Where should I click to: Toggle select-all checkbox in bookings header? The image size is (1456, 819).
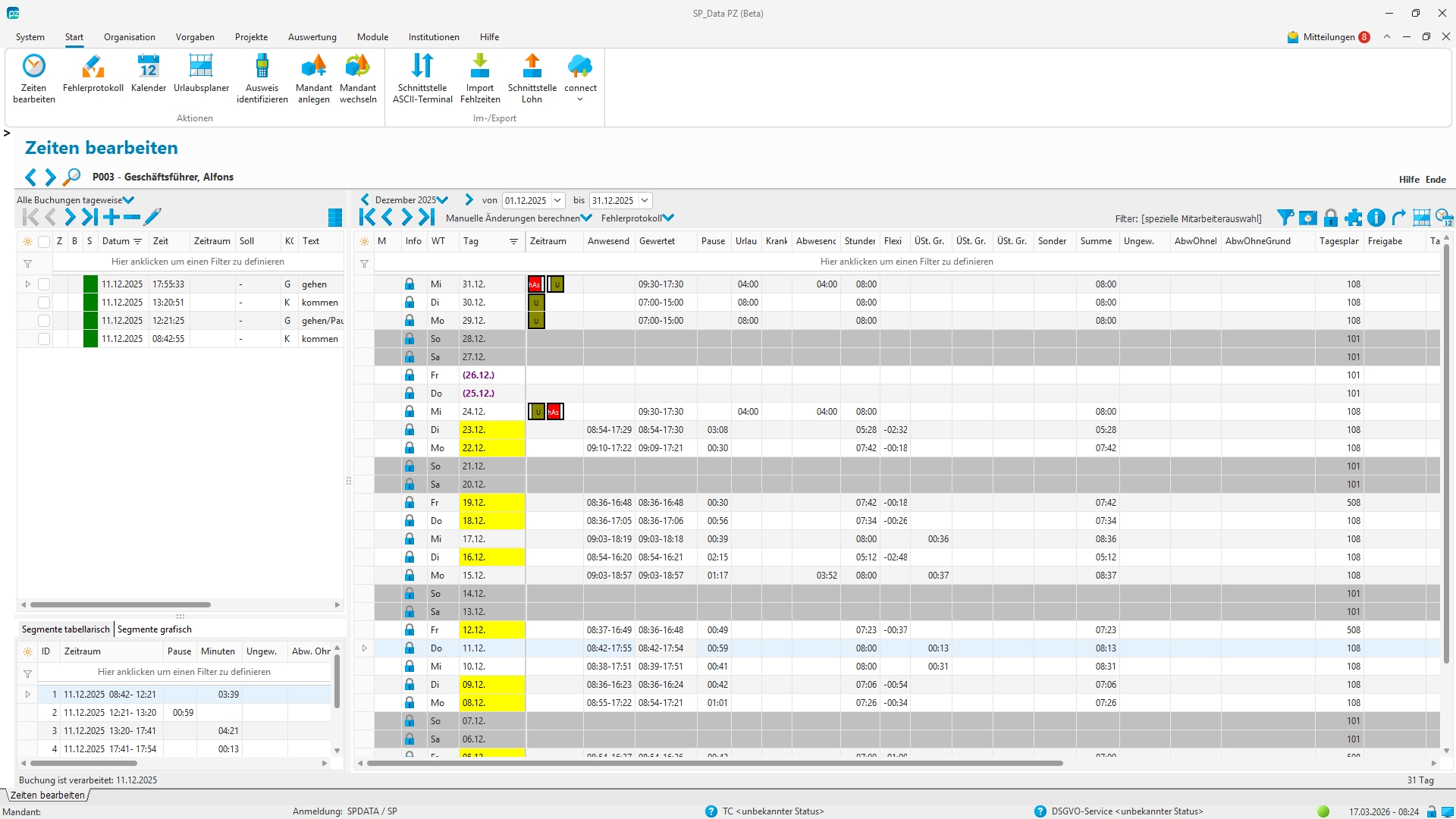tap(44, 242)
